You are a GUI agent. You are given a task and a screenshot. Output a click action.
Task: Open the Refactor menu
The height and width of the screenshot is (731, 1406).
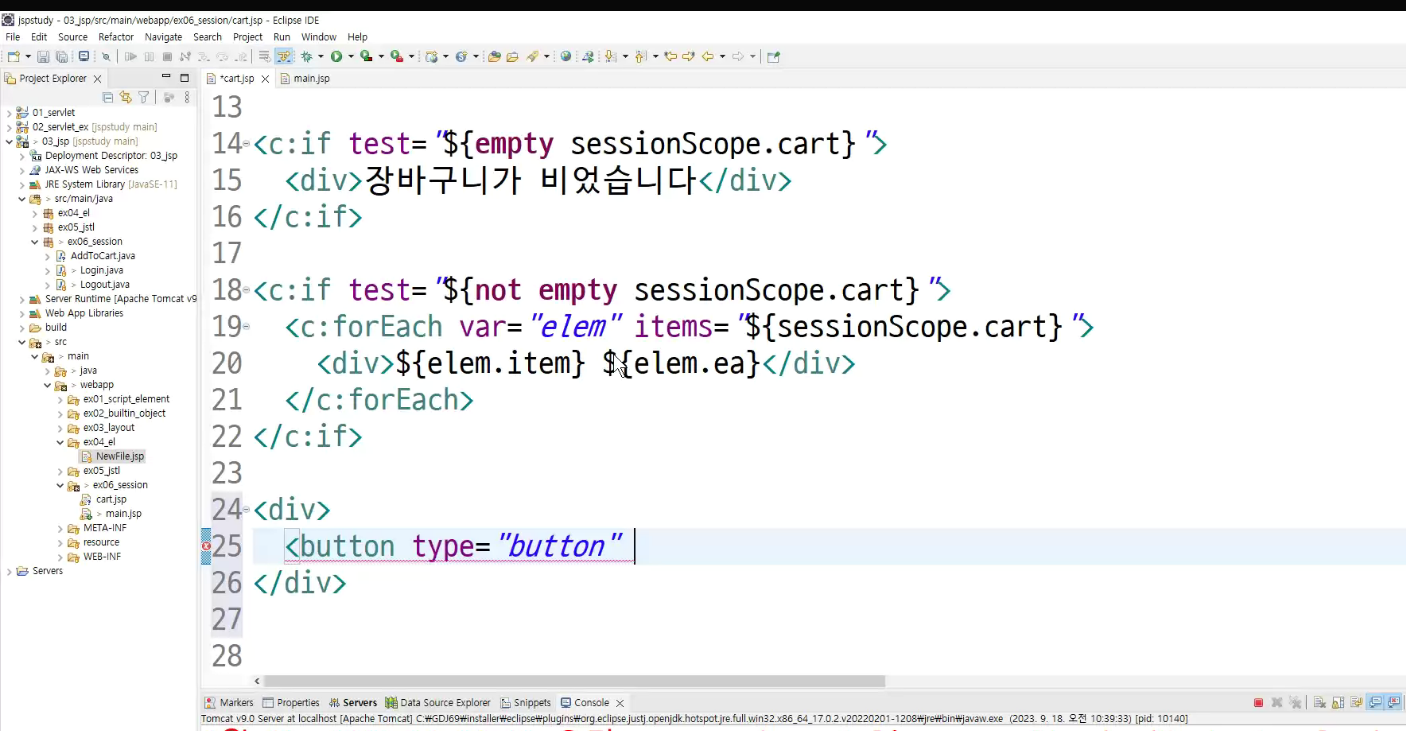coord(116,37)
